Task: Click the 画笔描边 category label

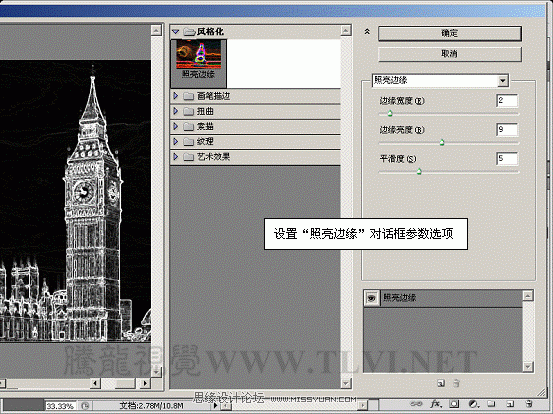Action: (213, 96)
